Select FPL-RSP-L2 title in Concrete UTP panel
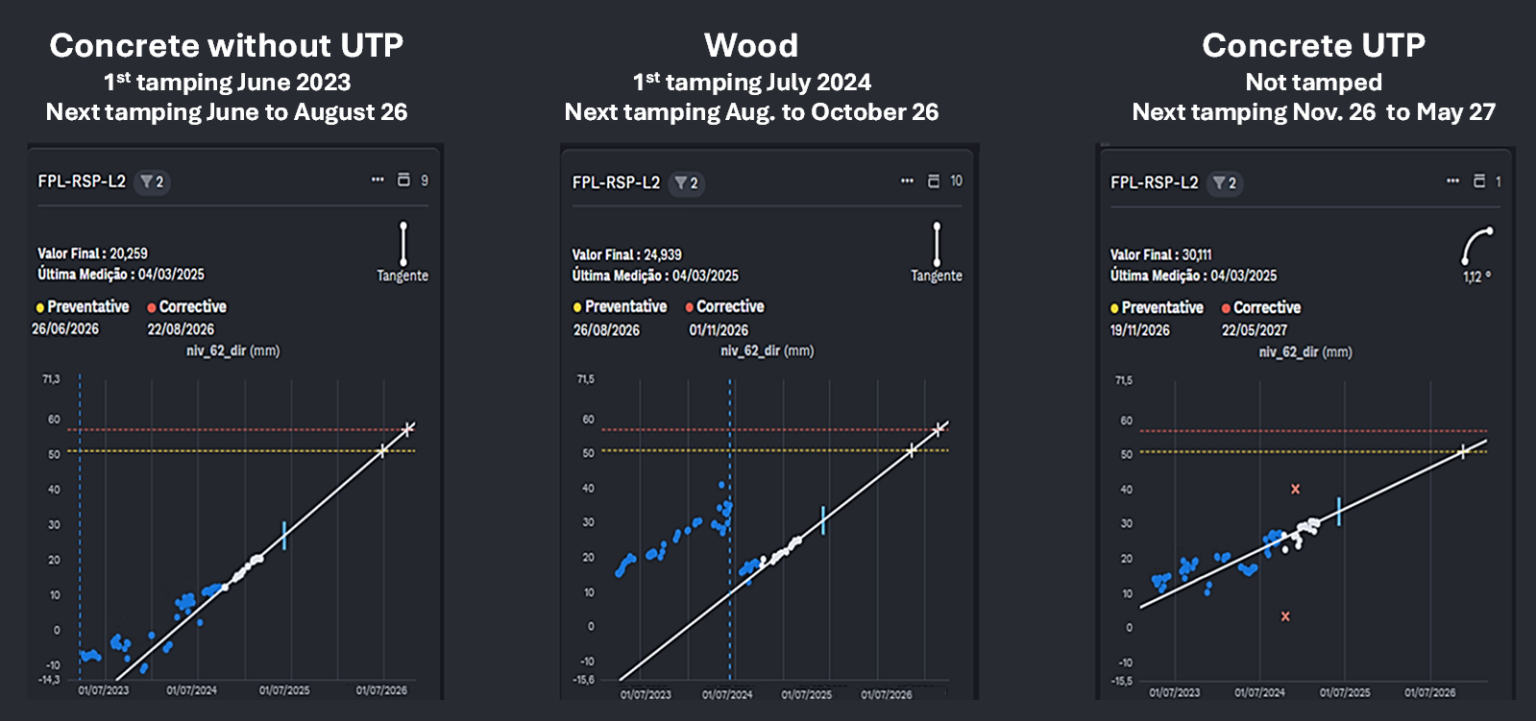Viewport: 1536px width, 721px height. click(1154, 183)
